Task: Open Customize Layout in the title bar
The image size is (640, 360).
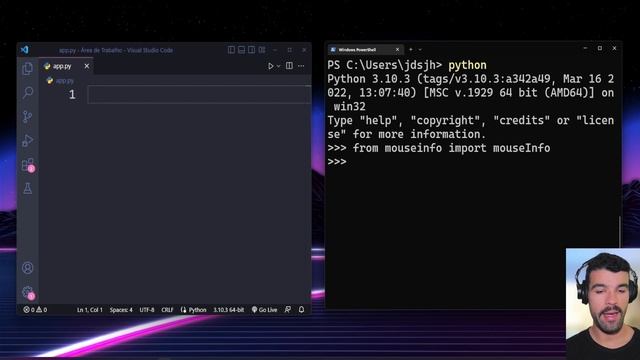Action: click(x=262, y=50)
